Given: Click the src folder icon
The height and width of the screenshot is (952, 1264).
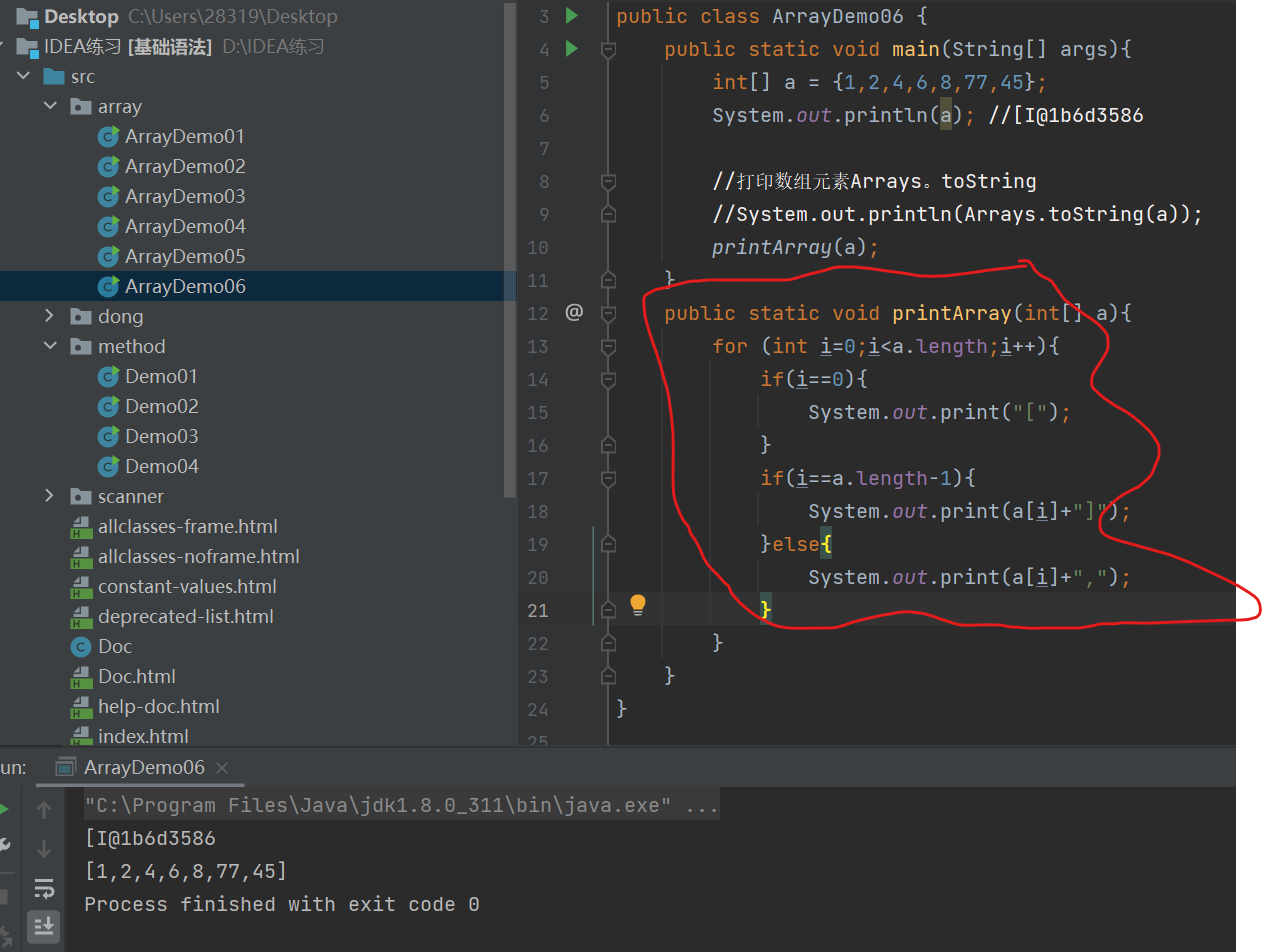Looking at the screenshot, I should tap(54, 76).
